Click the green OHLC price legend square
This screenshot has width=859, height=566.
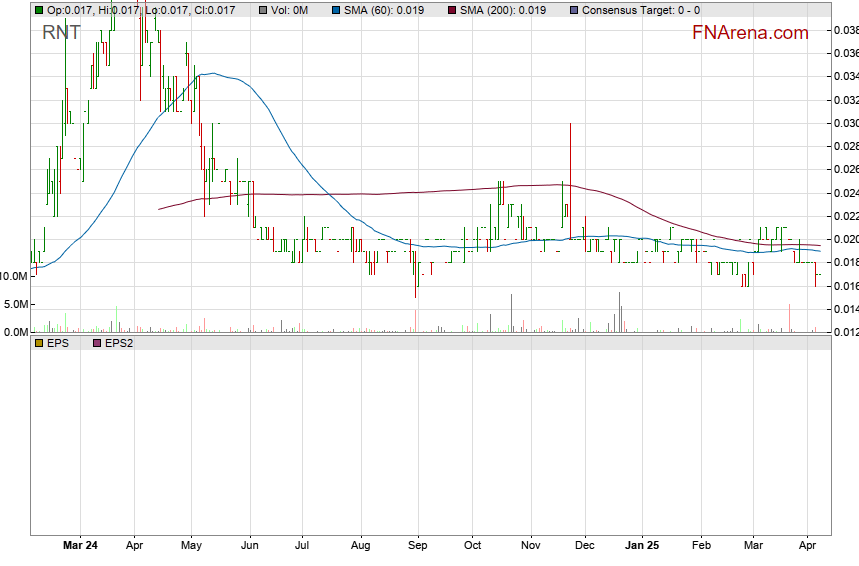point(39,10)
